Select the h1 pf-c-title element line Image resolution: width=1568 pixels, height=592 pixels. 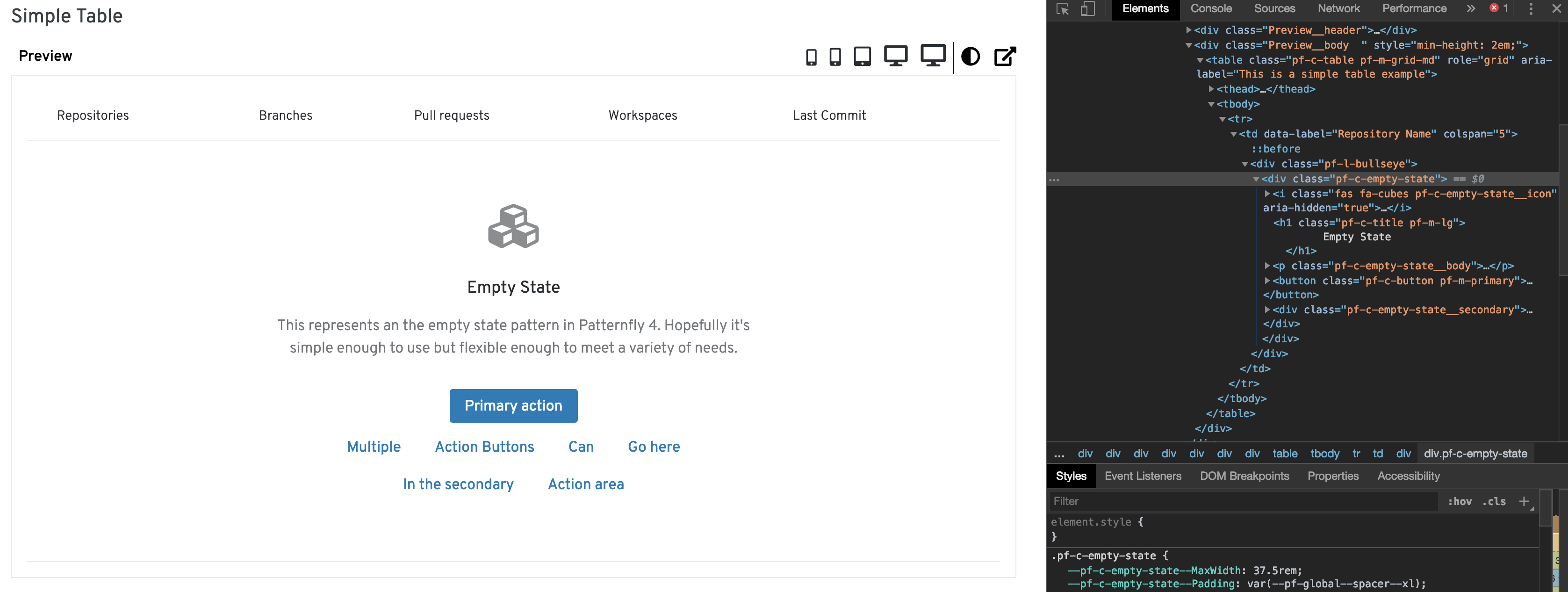click(1369, 223)
